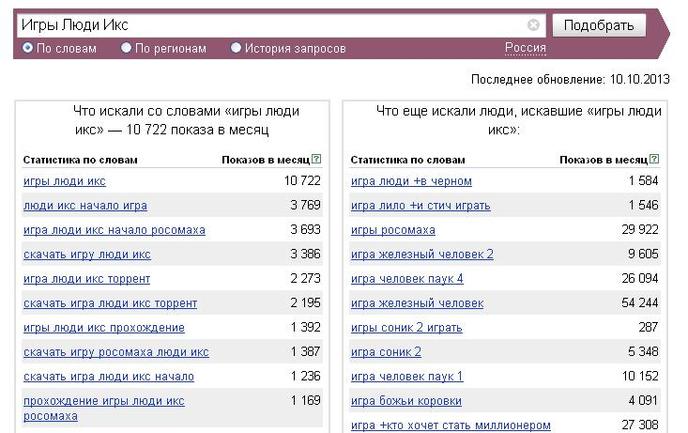Open help icon beside right 'Показов в месяц'
Screen dimensions: 688x433
coord(654,159)
